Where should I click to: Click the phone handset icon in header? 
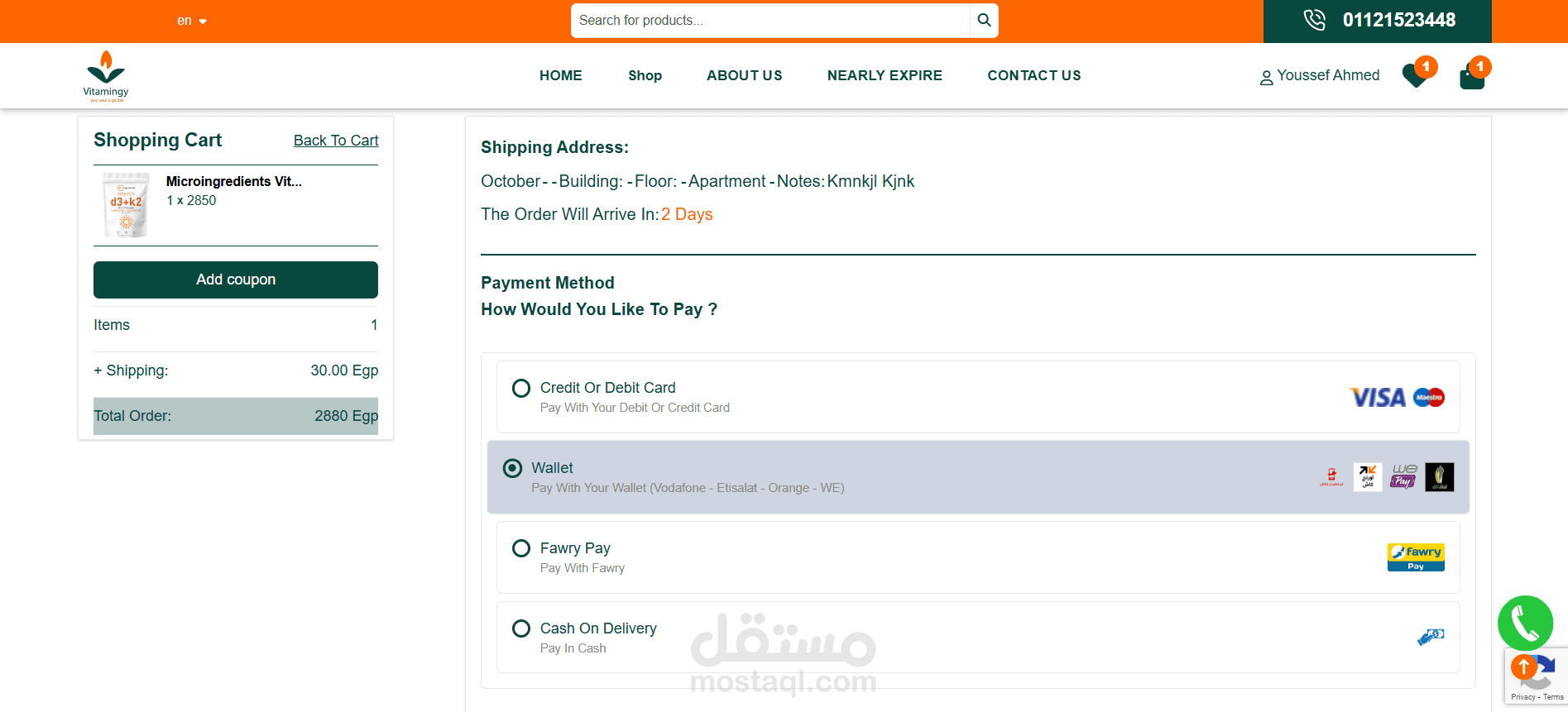pyautogui.click(x=1314, y=20)
